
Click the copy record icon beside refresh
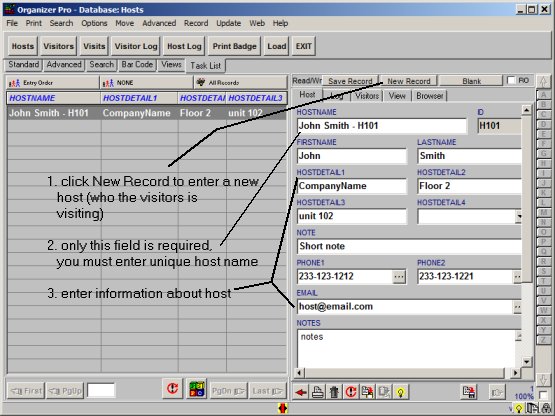point(367,392)
